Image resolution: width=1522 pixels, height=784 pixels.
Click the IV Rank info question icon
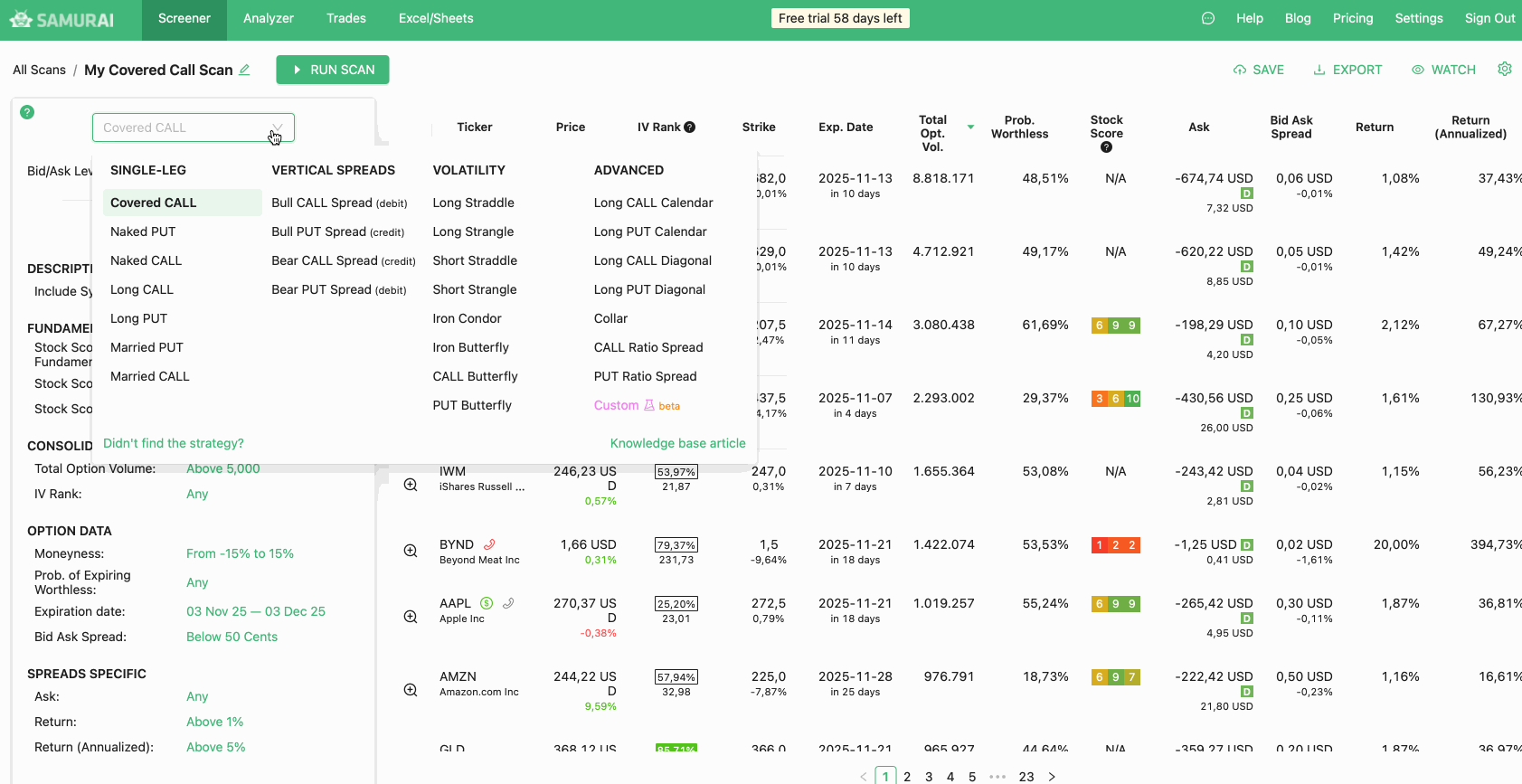(x=689, y=128)
